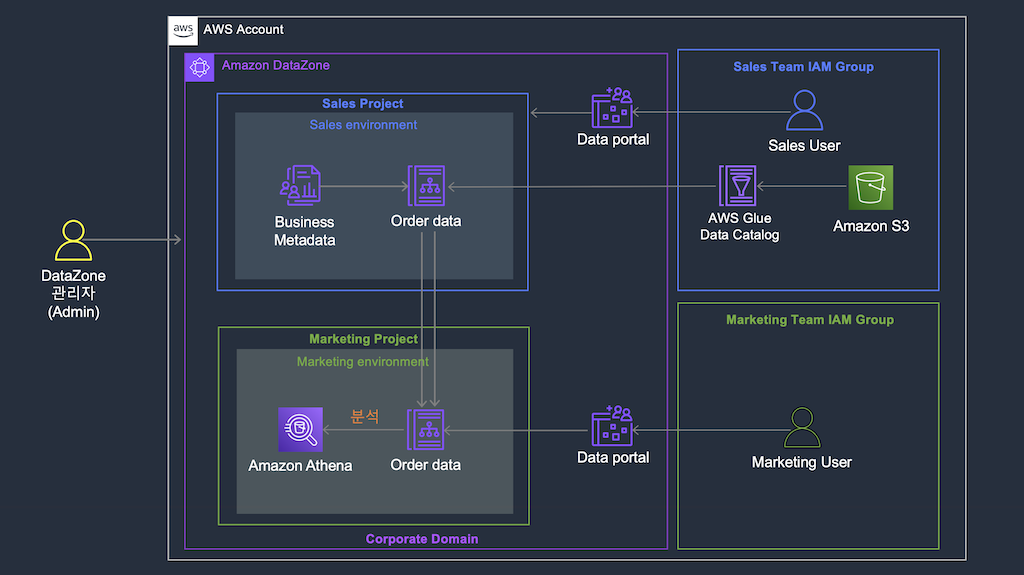Click the 'Amazon DataZone' title text

276,65
